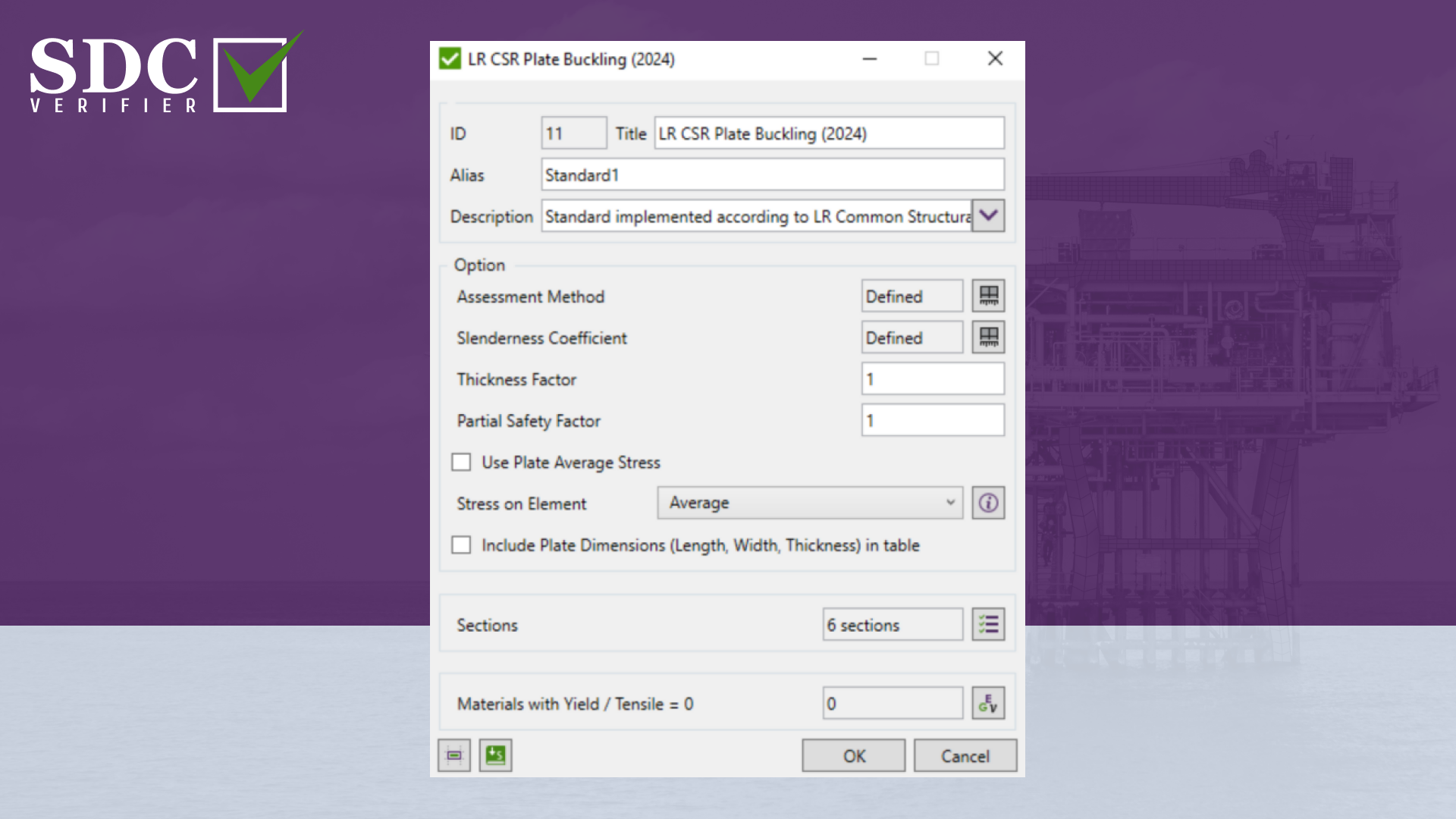
Task: Toggle Include Plate Dimensions in table checkbox
Action: point(461,544)
